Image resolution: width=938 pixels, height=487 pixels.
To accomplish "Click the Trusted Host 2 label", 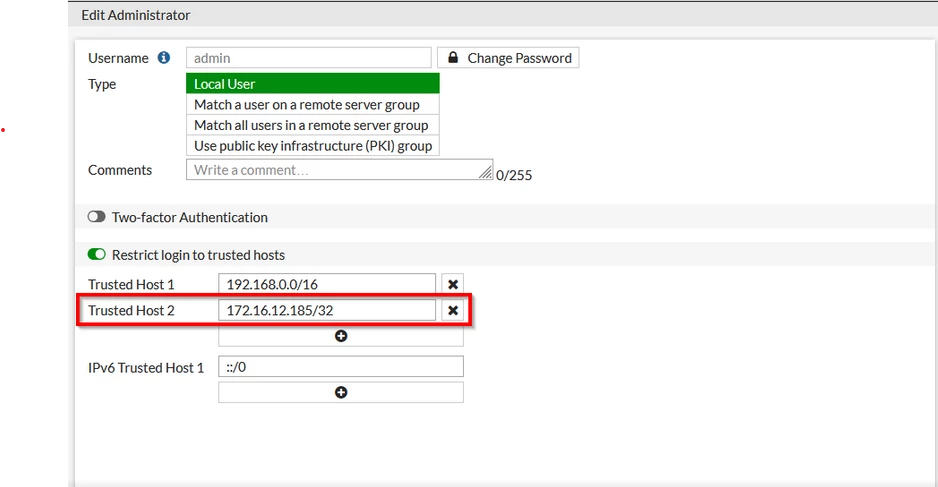I will pyautogui.click(x=131, y=311).
